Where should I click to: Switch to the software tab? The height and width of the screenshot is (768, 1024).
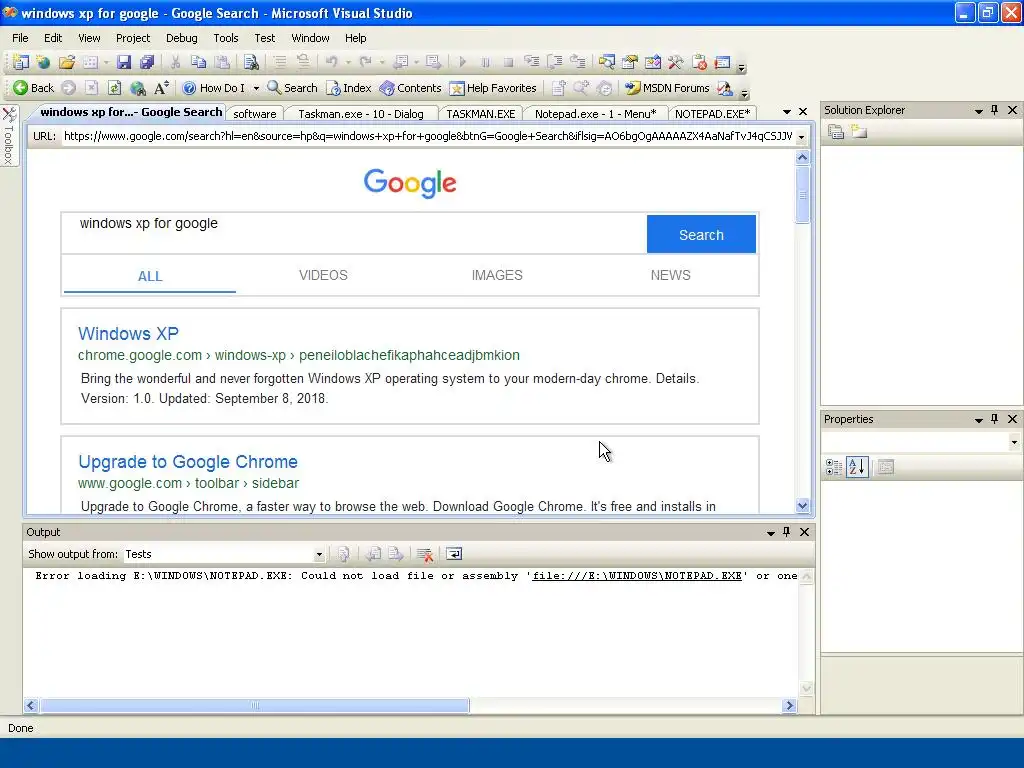(255, 114)
